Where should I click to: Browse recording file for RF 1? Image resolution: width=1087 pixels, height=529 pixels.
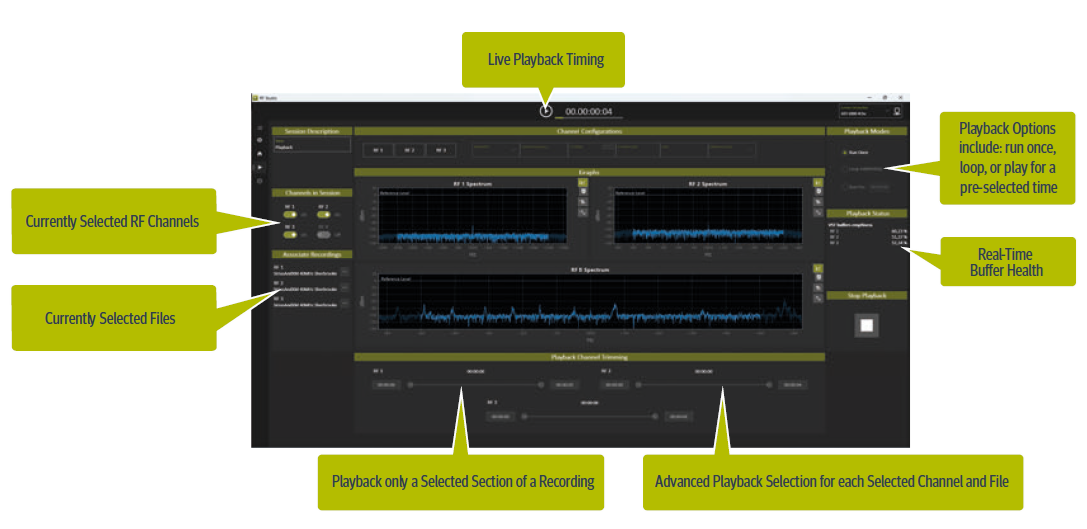click(344, 271)
